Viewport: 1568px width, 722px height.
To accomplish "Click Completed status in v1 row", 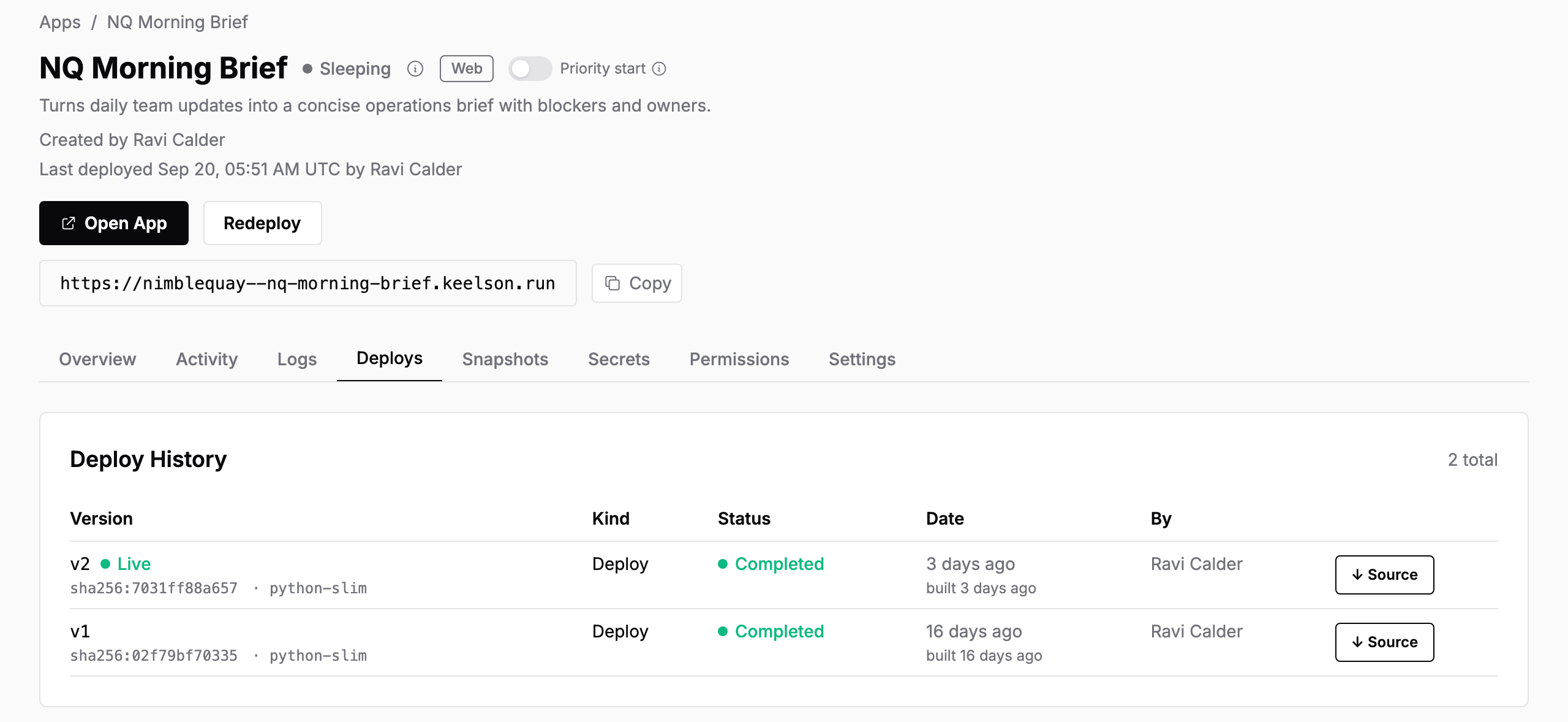I will 771,631.
